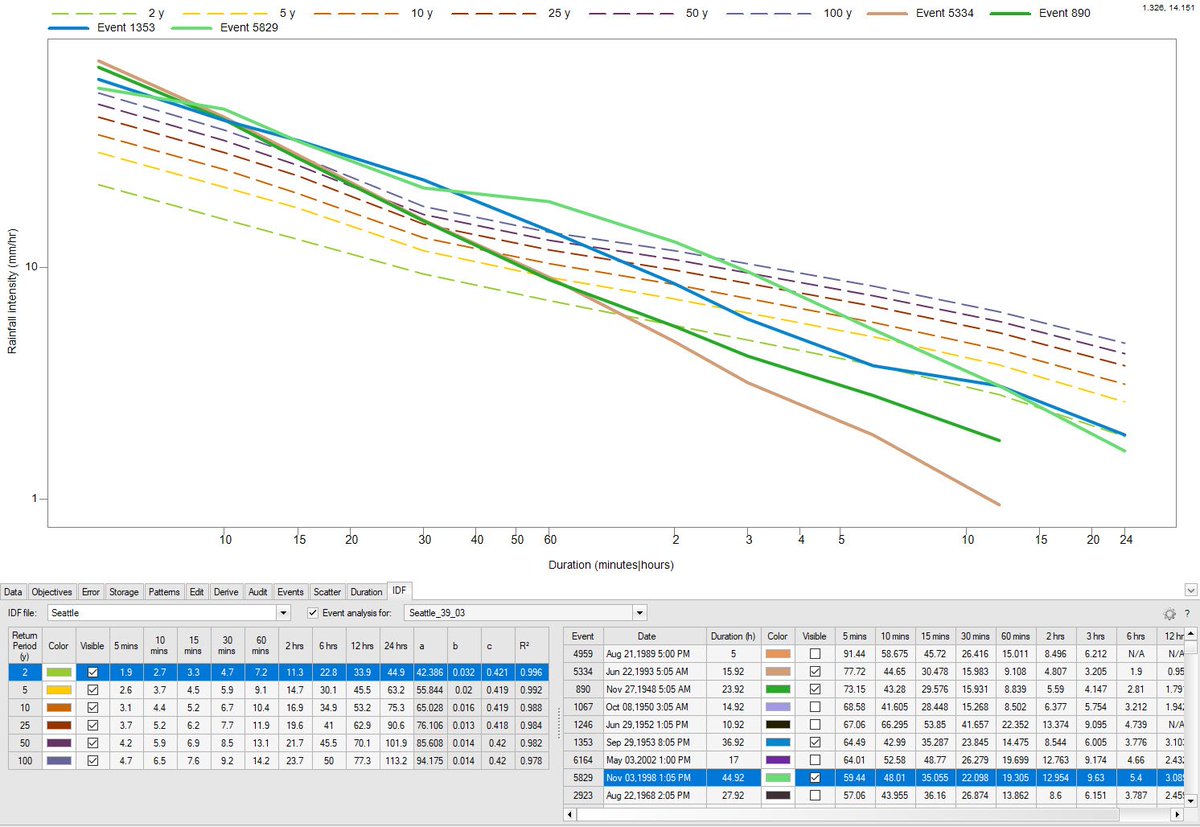The image size is (1200, 827).
Task: Open the IDF settings gear icon
Action: pyautogui.click(x=1169, y=613)
